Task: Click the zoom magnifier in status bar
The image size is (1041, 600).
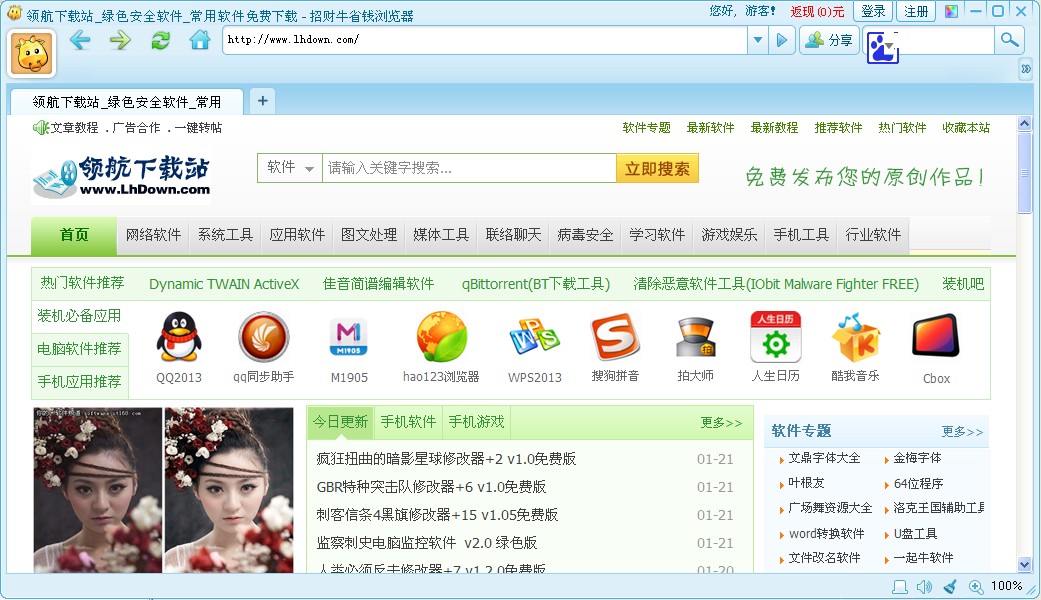Action: tap(976, 587)
